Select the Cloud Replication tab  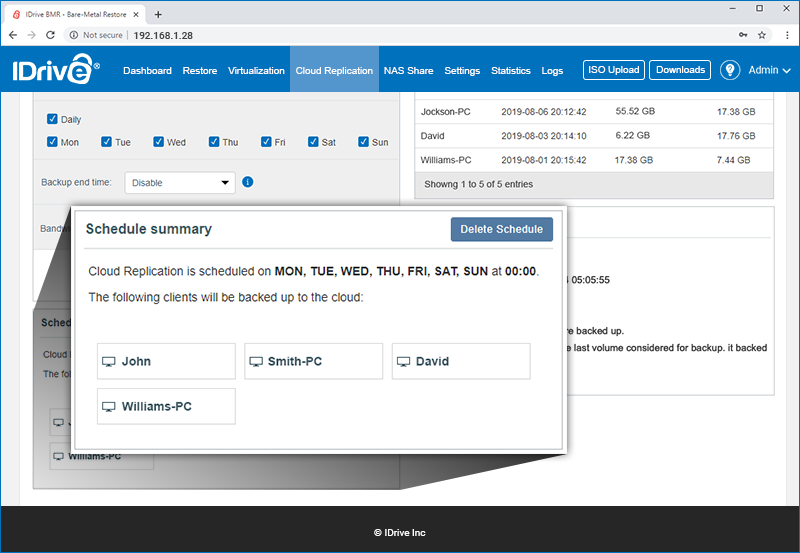coord(334,70)
